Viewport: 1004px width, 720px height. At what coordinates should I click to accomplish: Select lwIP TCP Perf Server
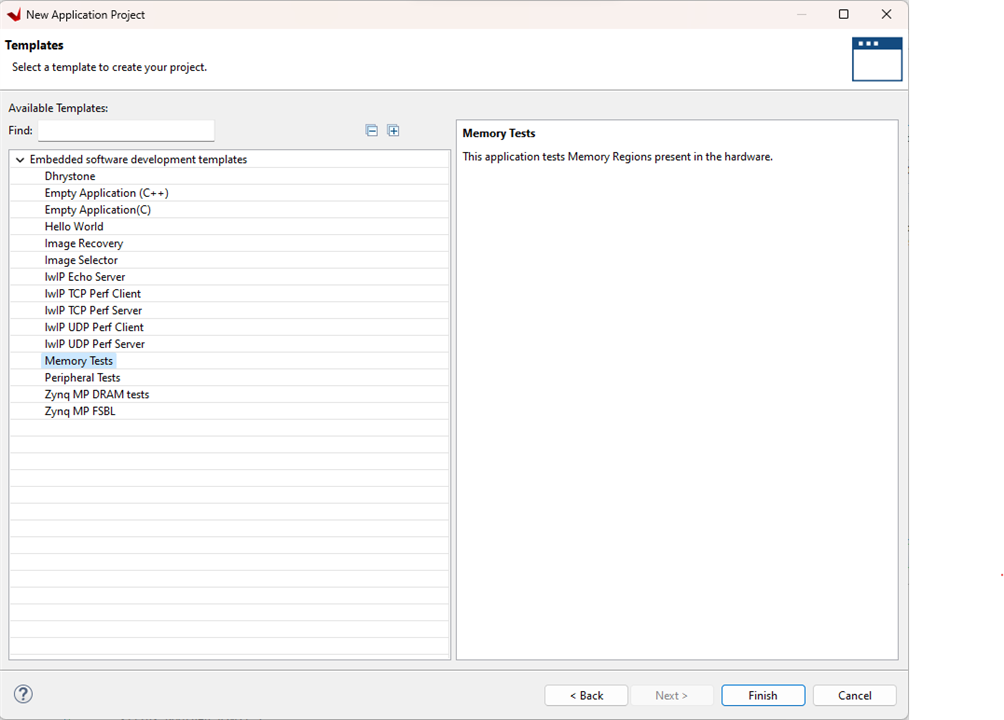(93, 310)
